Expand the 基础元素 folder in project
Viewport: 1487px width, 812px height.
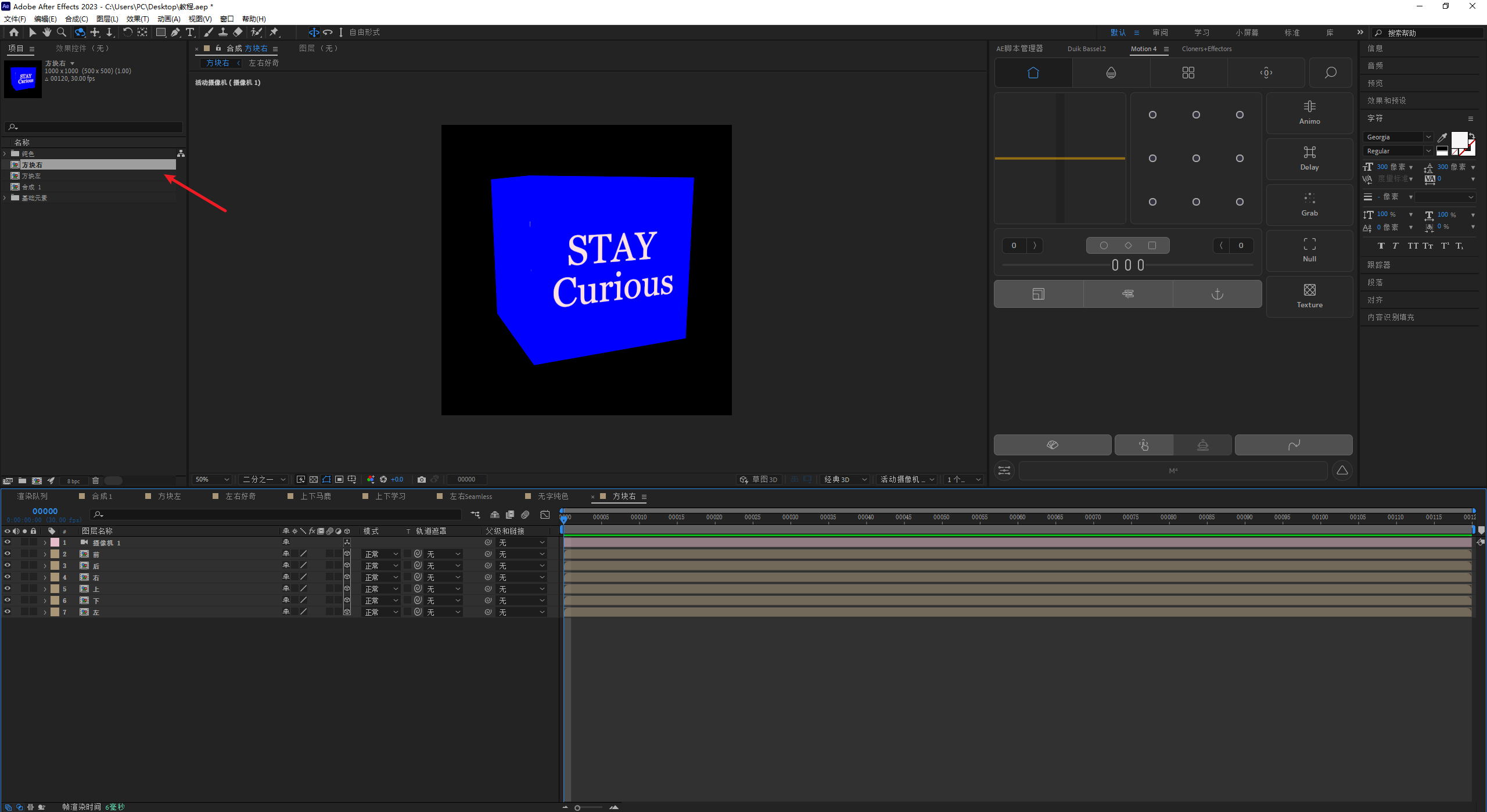(x=5, y=198)
